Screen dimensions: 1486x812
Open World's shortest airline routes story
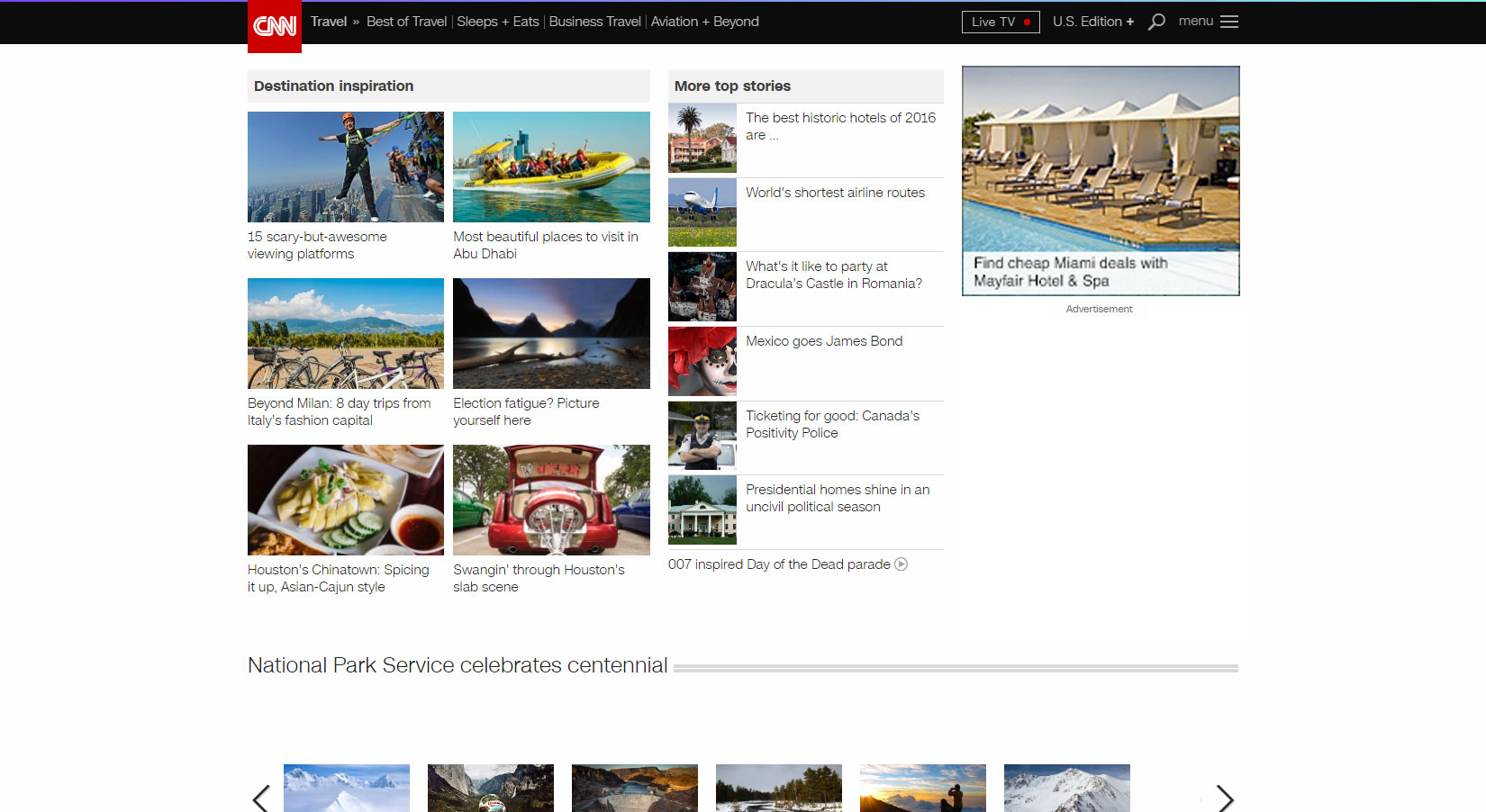click(835, 193)
